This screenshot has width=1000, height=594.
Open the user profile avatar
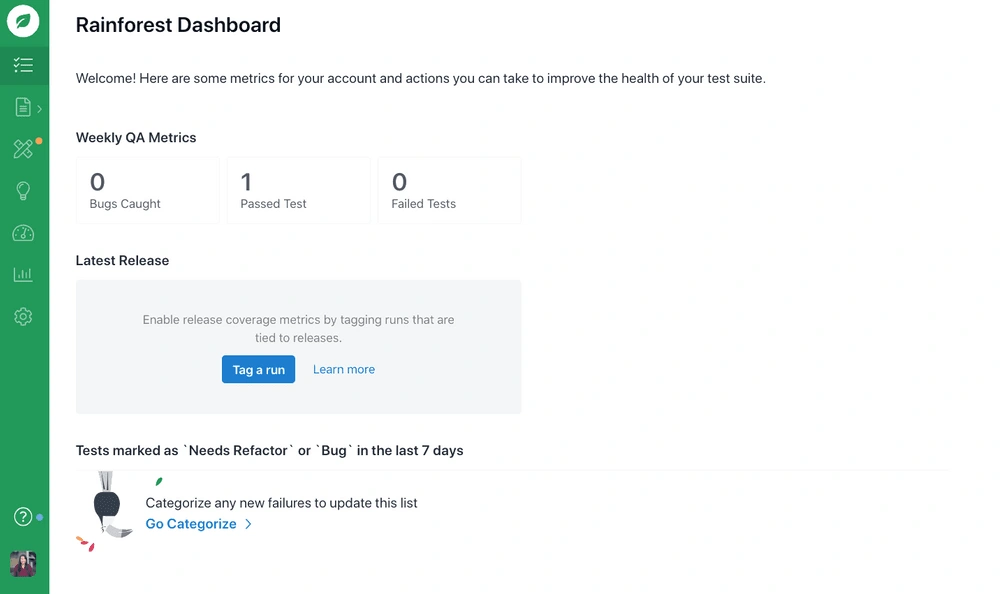pos(23,564)
